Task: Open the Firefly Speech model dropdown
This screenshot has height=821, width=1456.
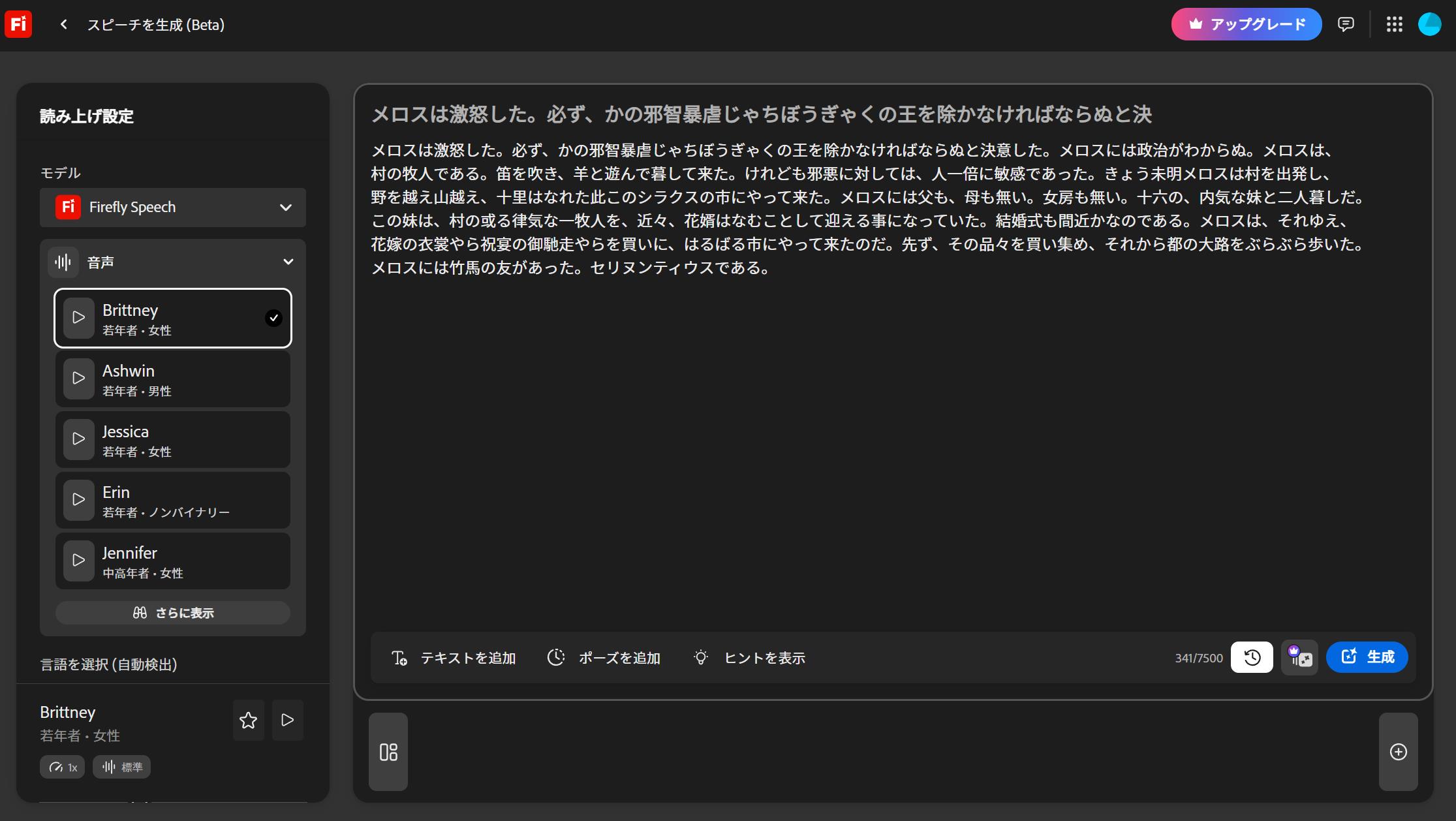Action: pos(172,207)
